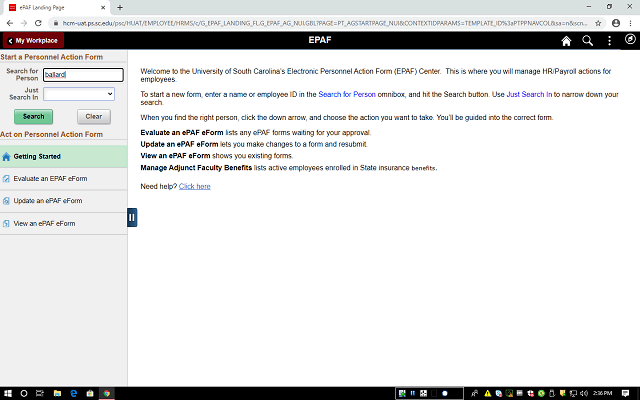Open the global search magnifier icon
The width and height of the screenshot is (640, 400).
[587, 41]
